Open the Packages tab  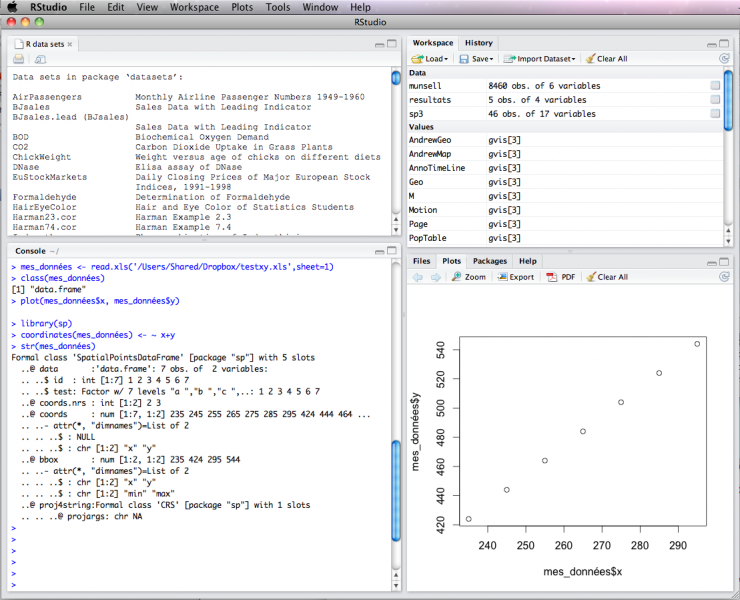tap(490, 261)
